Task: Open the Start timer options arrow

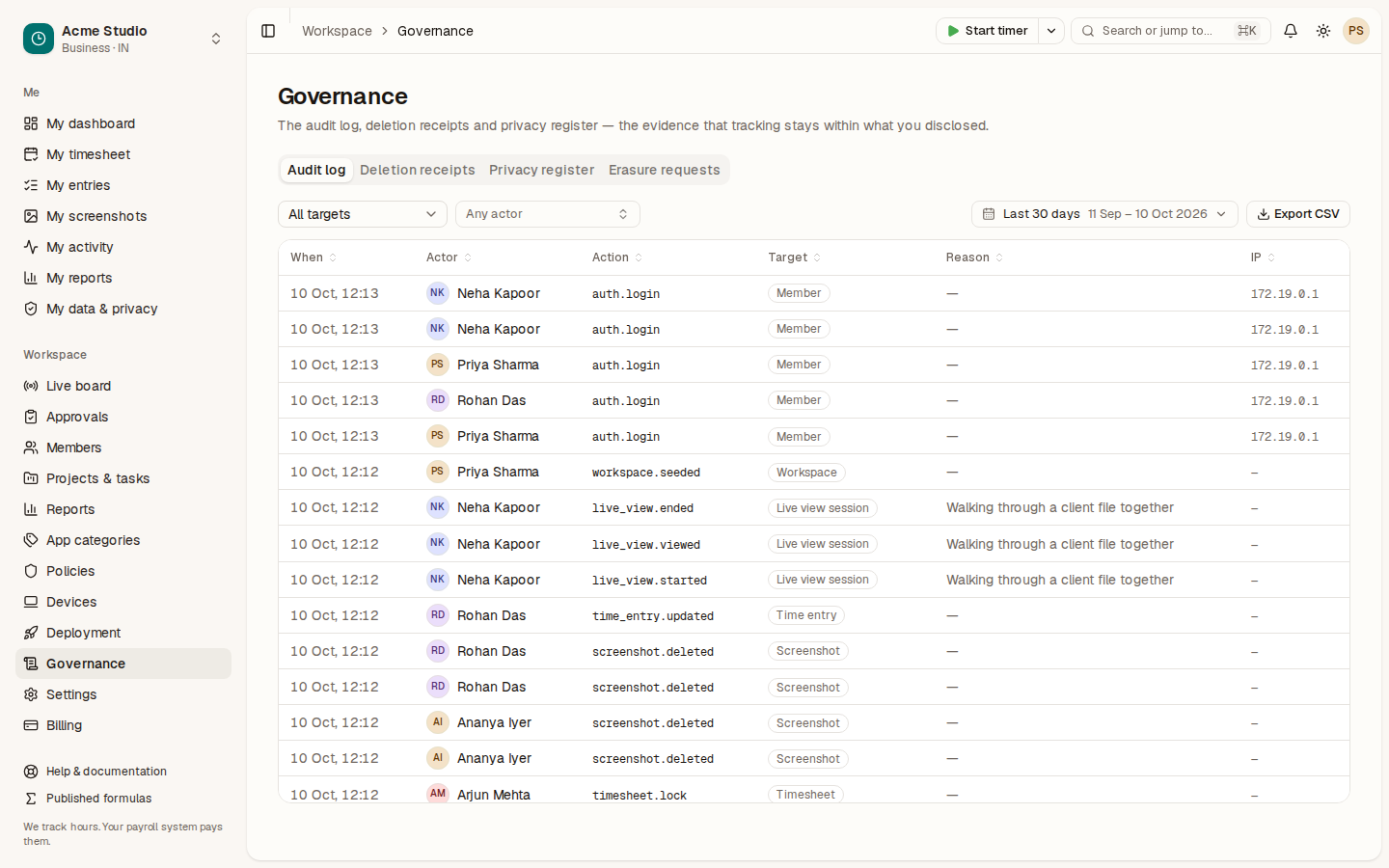Action: (1051, 31)
